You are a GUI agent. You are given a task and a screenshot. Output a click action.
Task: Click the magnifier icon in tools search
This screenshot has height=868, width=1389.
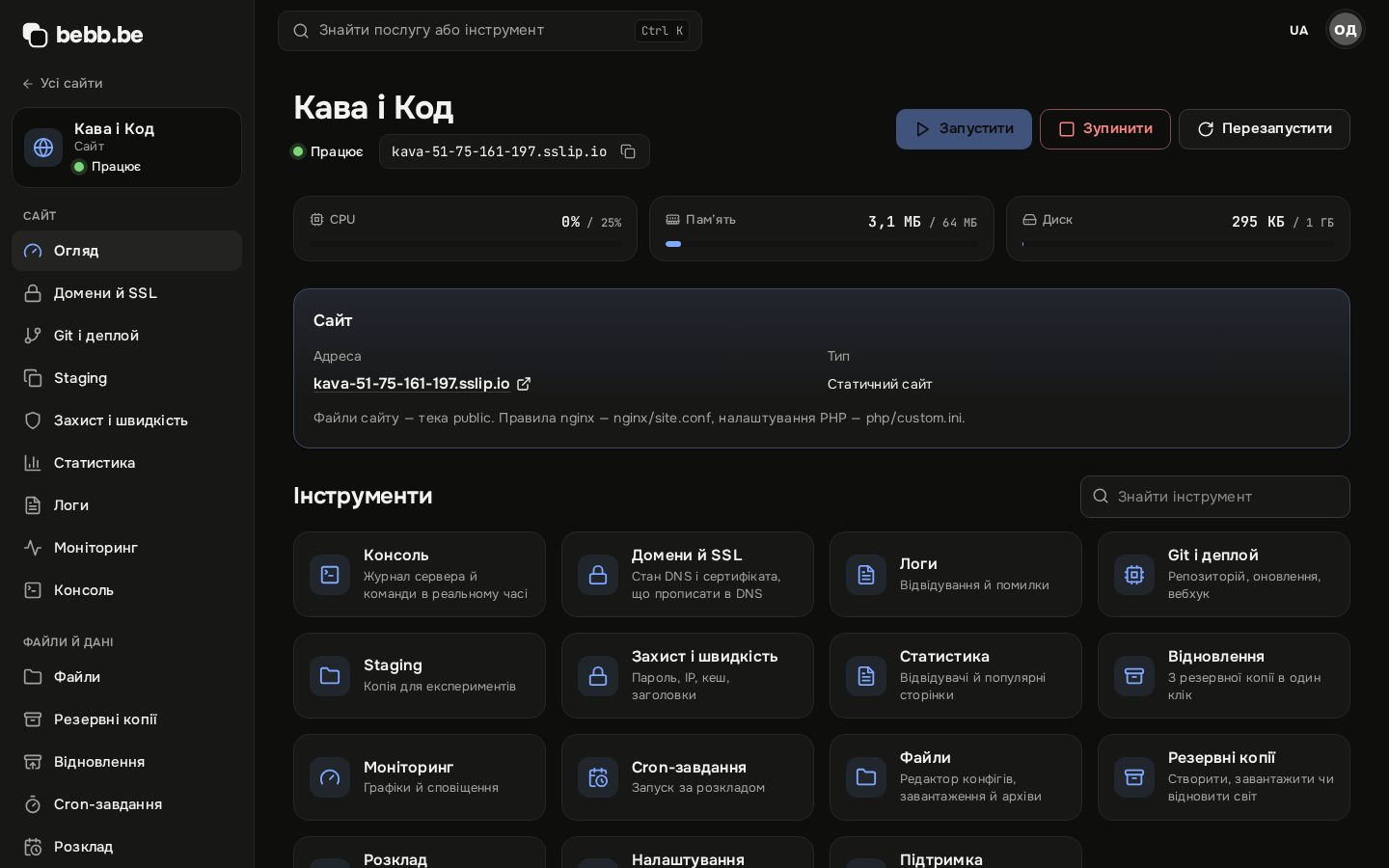click(x=1101, y=497)
